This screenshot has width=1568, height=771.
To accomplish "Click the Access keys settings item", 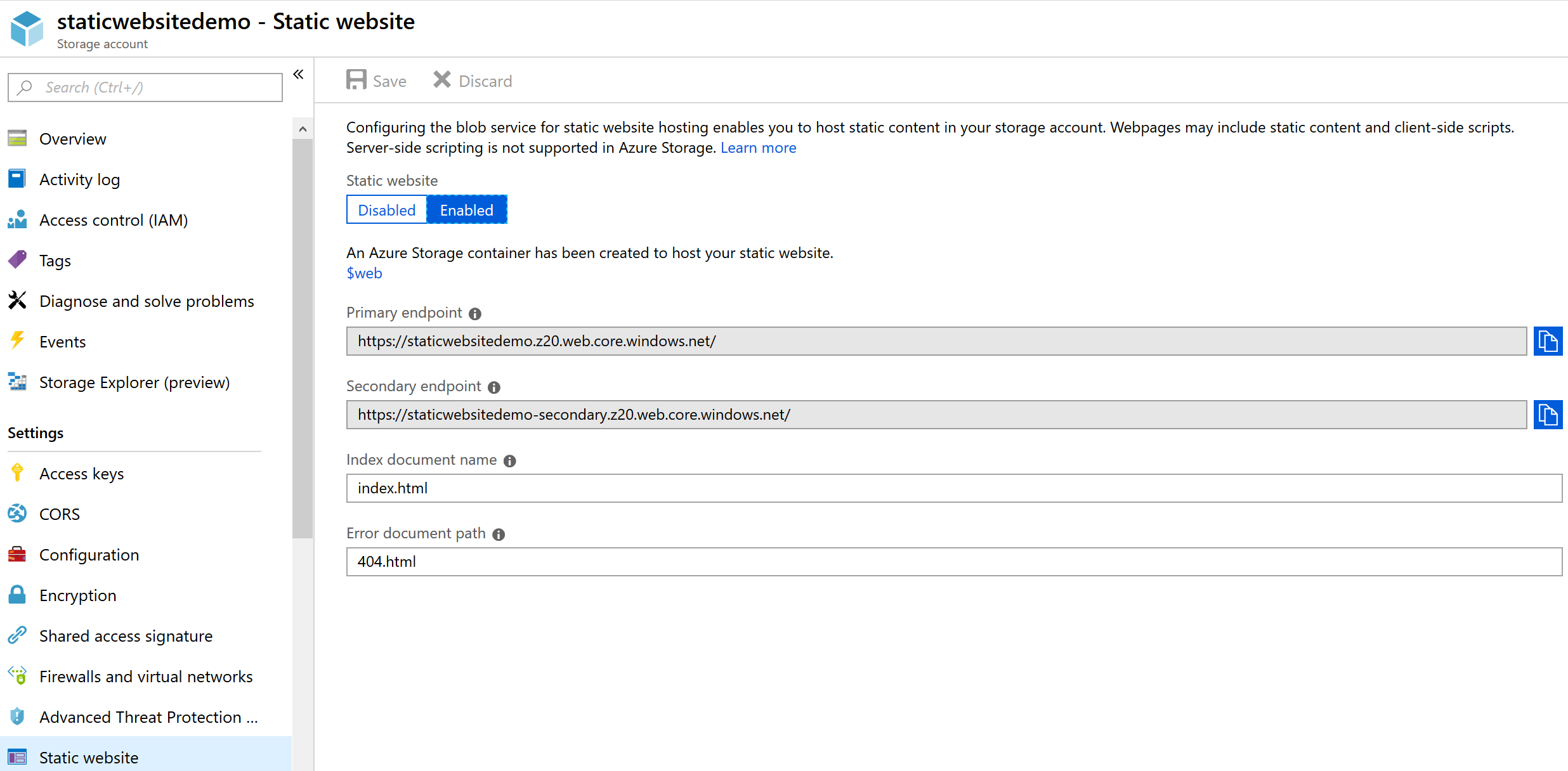I will point(83,473).
